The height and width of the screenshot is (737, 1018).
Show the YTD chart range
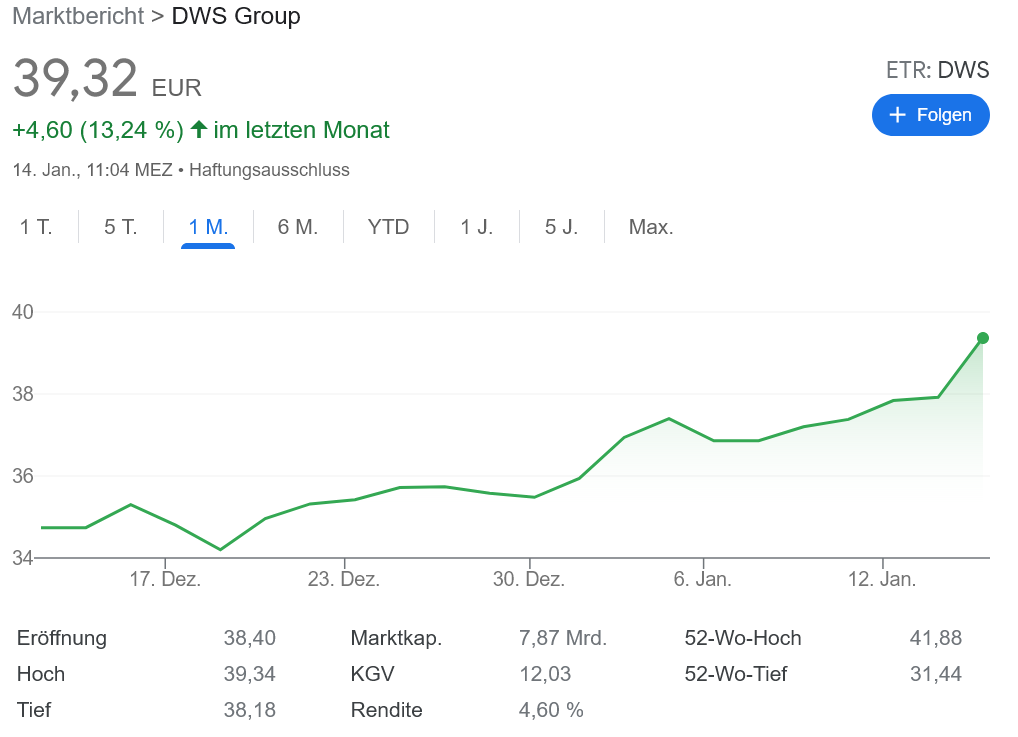point(388,227)
